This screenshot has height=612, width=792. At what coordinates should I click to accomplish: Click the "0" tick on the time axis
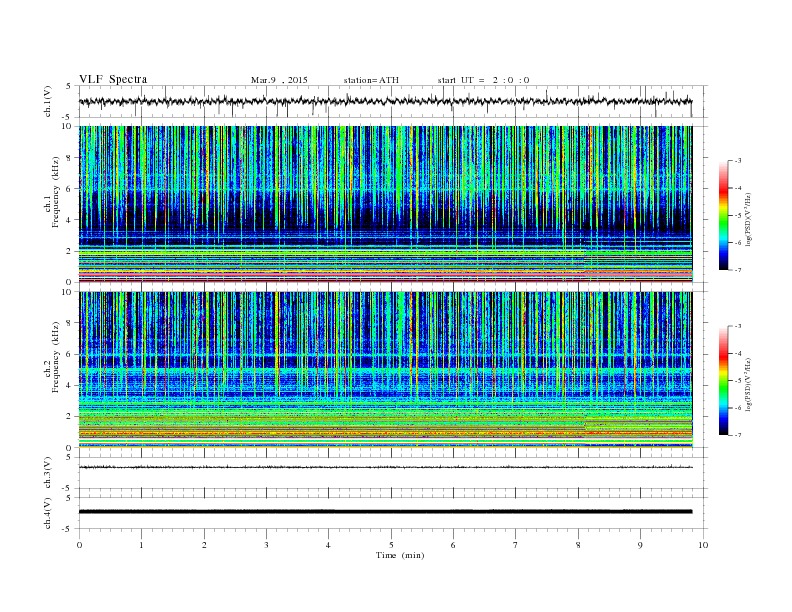(79, 545)
